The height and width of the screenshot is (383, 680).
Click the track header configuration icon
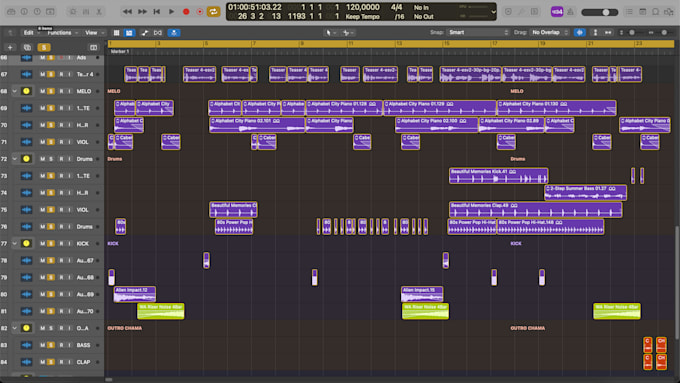click(93, 47)
